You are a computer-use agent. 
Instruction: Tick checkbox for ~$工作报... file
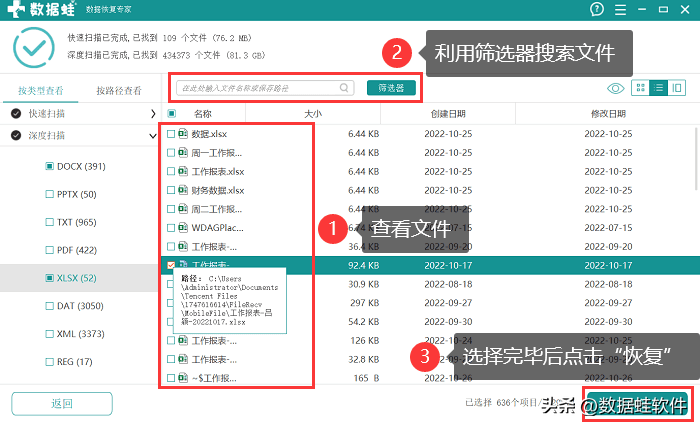coord(171,378)
